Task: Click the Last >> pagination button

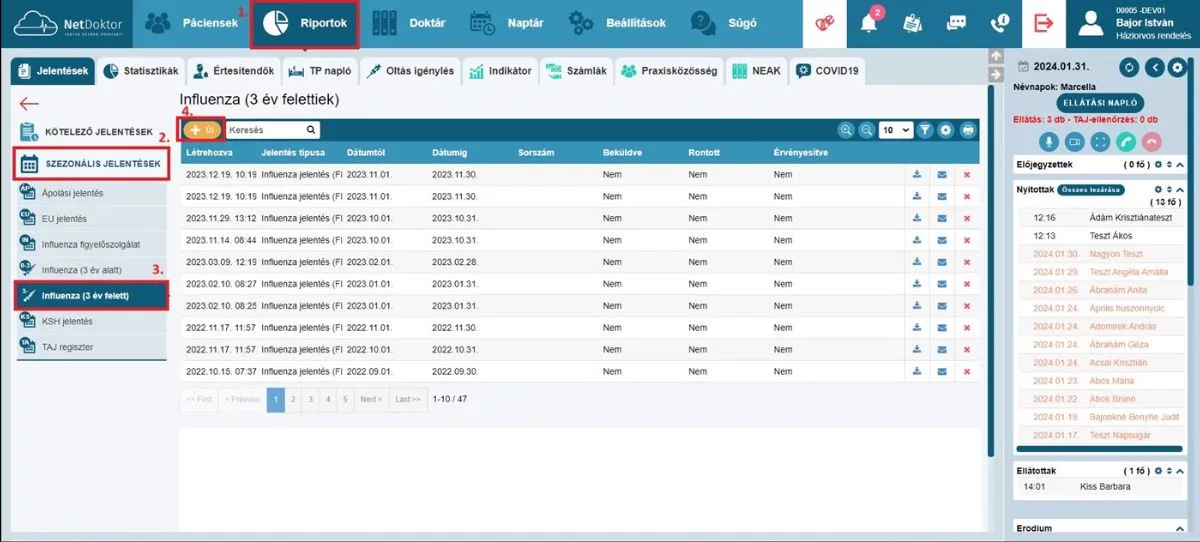Action: click(408, 399)
